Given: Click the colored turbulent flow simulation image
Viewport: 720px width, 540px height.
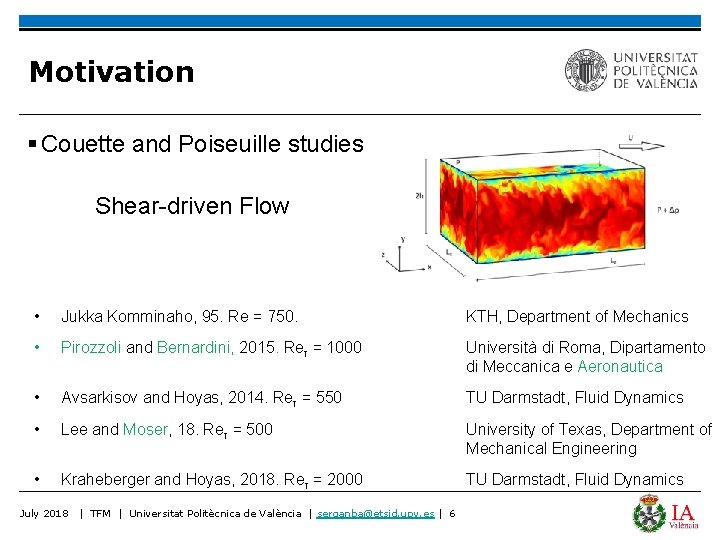Looking at the screenshot, I should (x=542, y=207).
